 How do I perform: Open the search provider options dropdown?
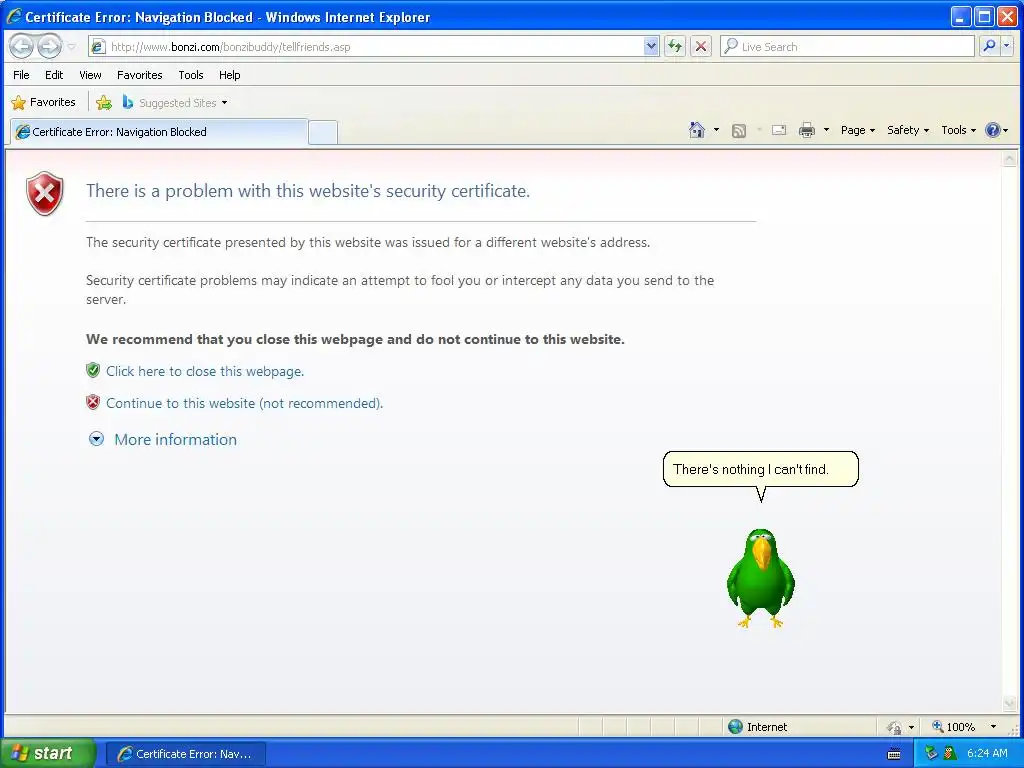(1006, 46)
